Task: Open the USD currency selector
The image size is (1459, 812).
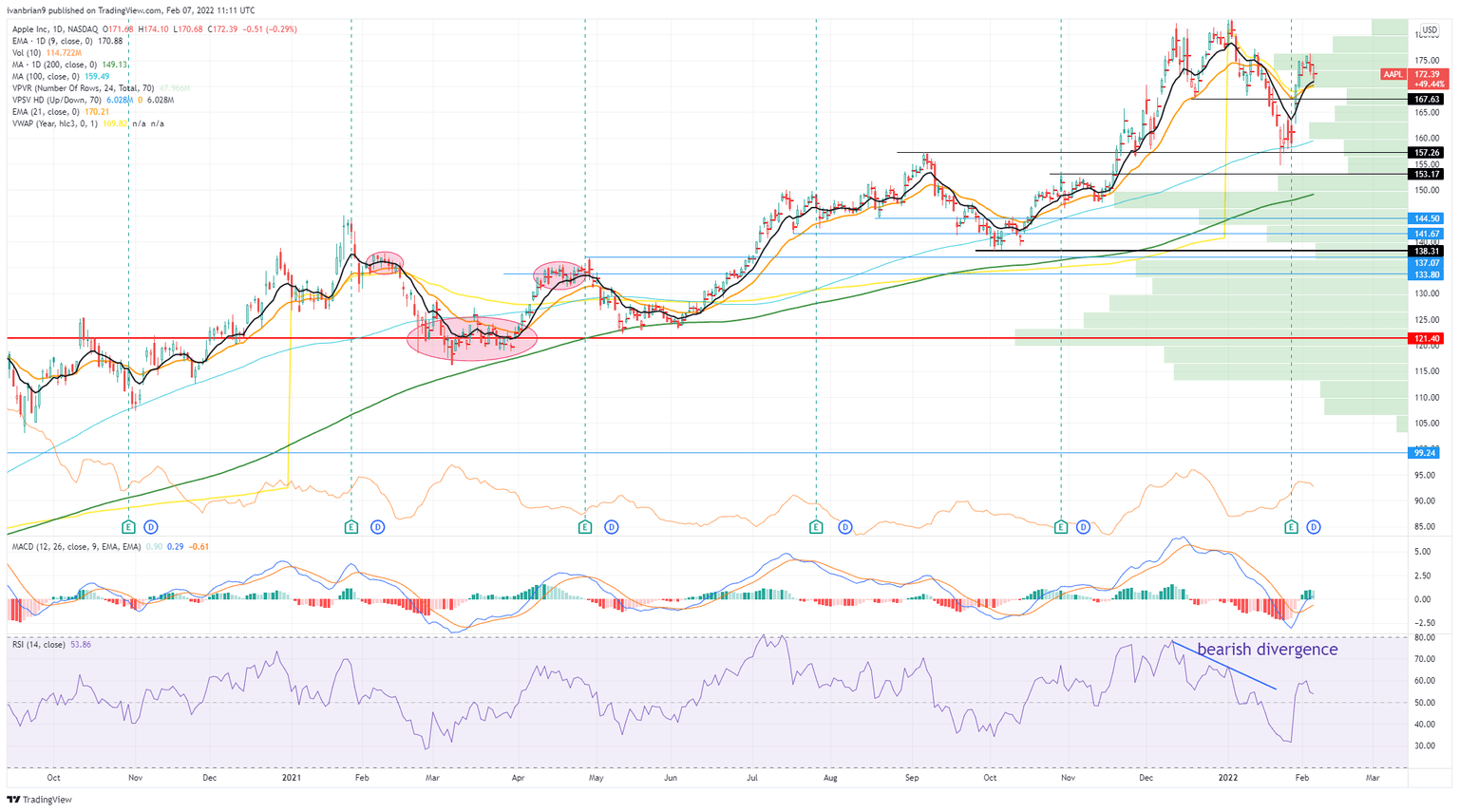Action: [1429, 30]
